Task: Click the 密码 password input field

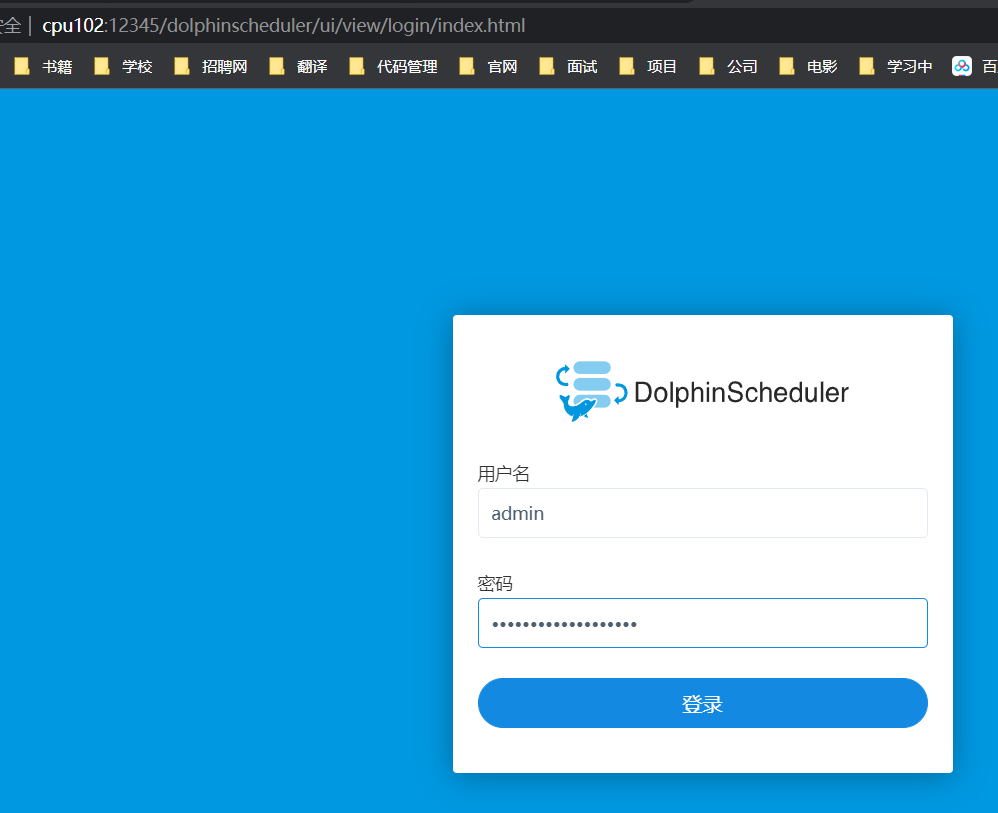Action: [702, 623]
